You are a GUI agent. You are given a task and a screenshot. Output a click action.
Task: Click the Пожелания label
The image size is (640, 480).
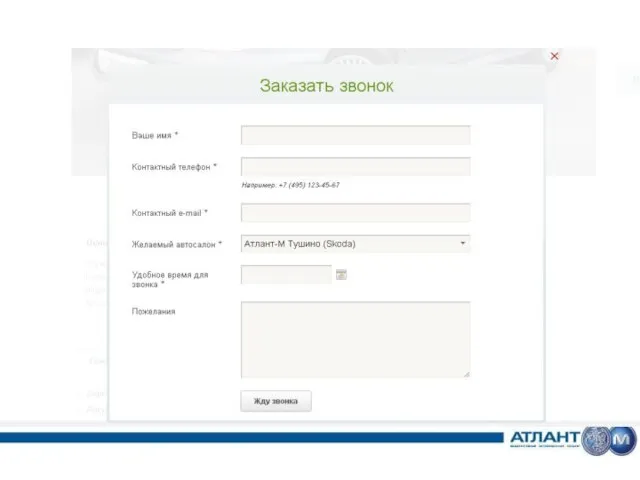[x=153, y=311]
